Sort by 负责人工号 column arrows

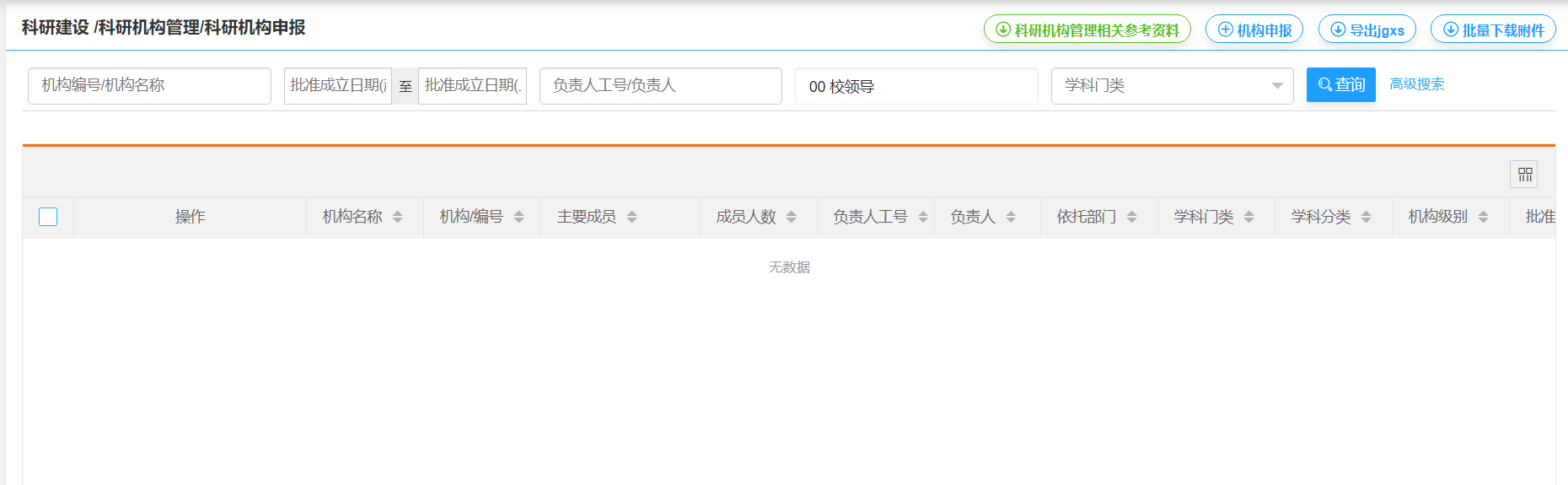923,217
